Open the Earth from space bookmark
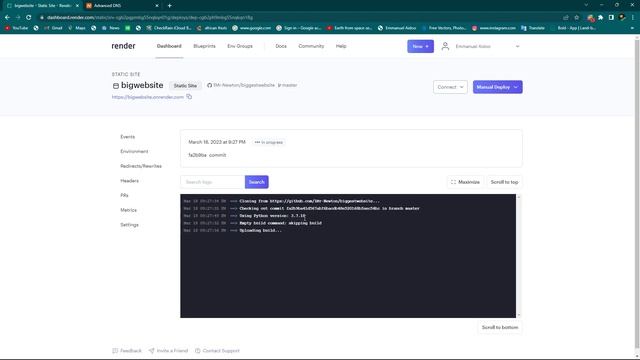 pyautogui.click(x=349, y=28)
